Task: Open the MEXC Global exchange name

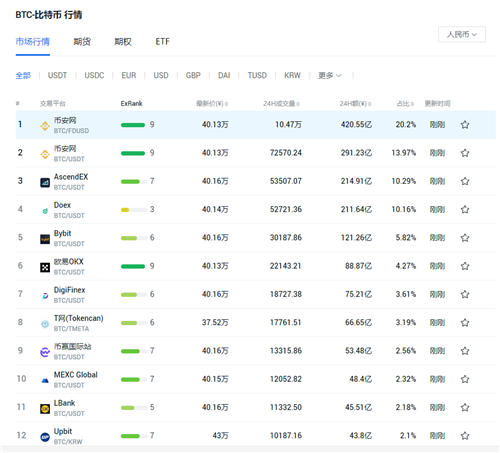Action: coord(76,375)
